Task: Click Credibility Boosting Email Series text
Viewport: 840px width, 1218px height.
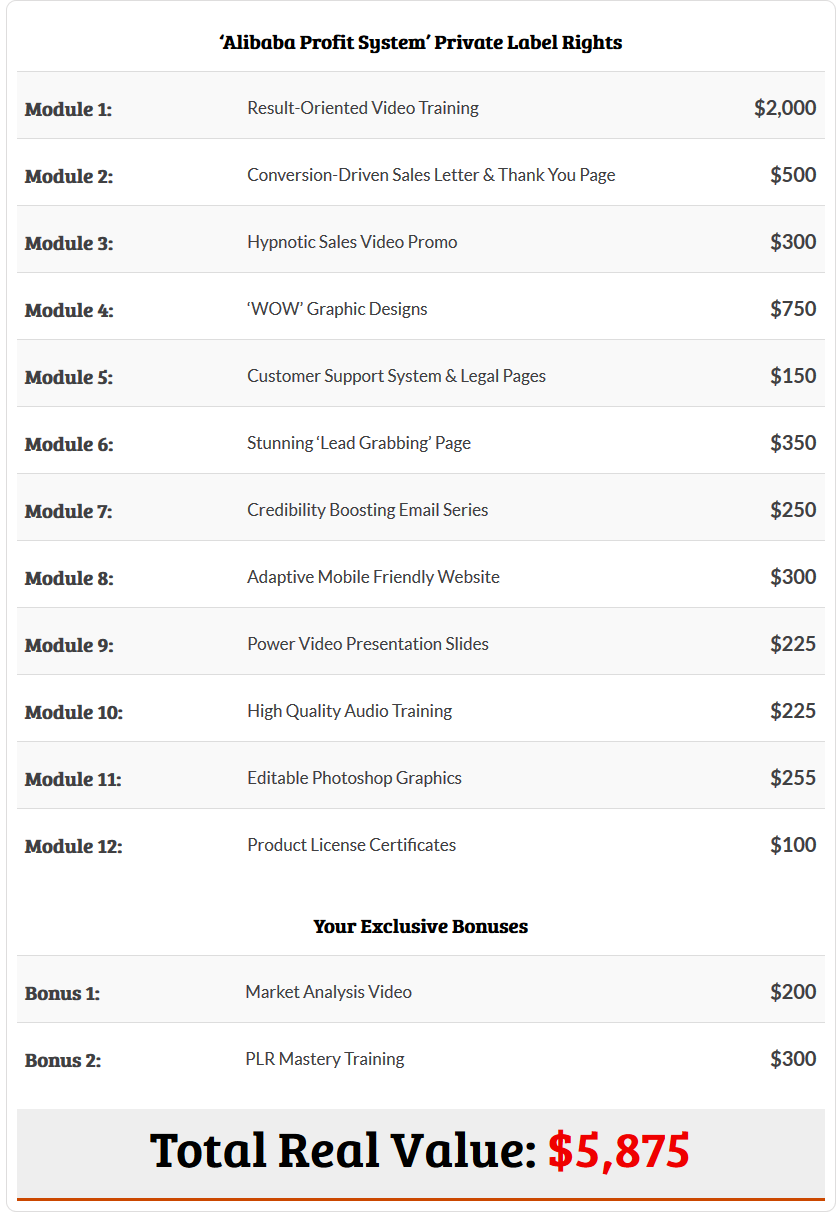Action: point(368,510)
